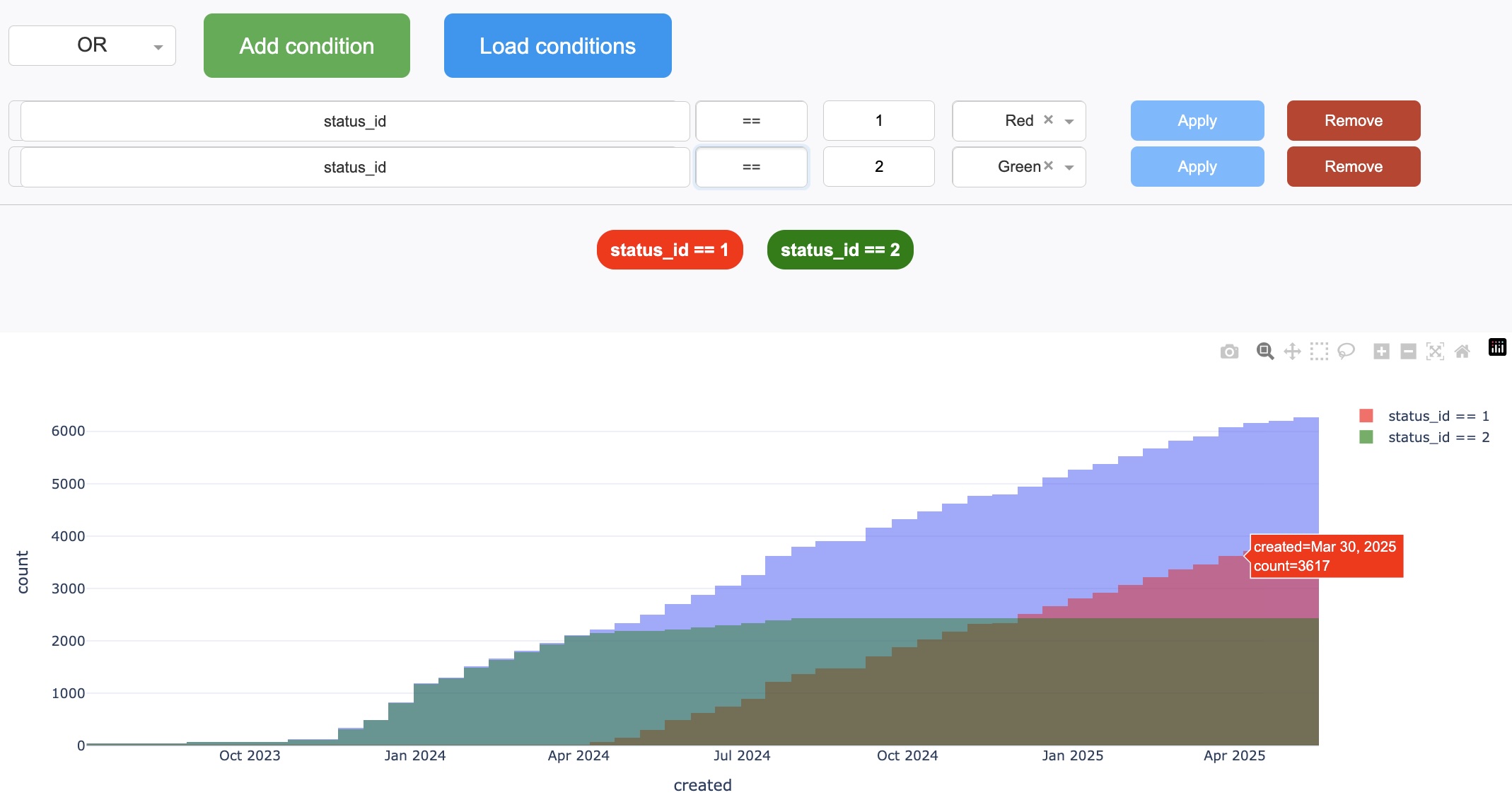The height and width of the screenshot is (812, 1512).
Task: Download plot as PNG camera icon
Action: tap(1229, 352)
